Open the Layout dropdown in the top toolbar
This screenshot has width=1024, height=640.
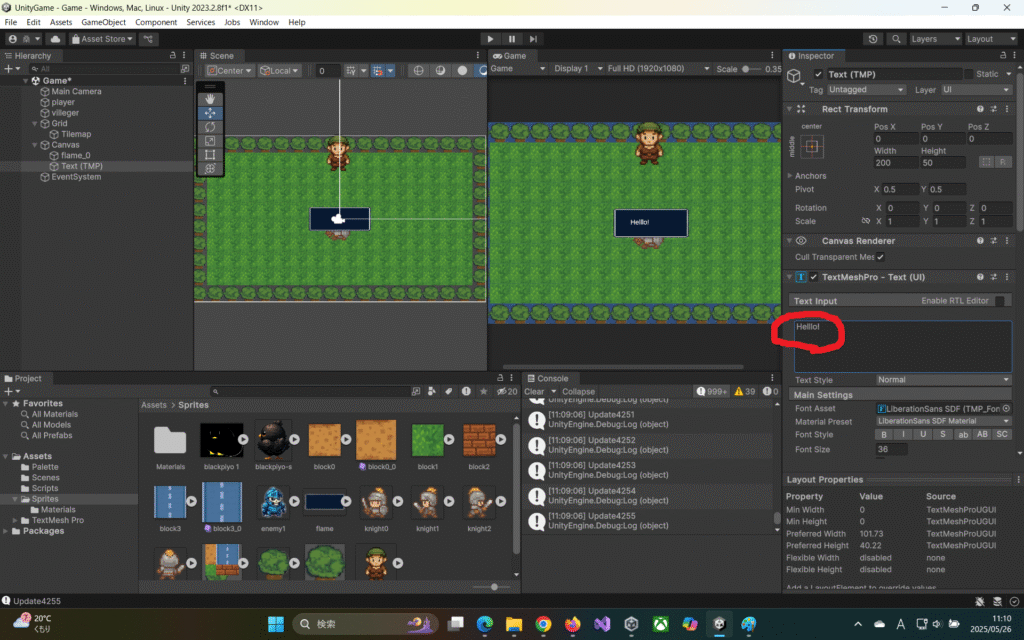pos(991,39)
